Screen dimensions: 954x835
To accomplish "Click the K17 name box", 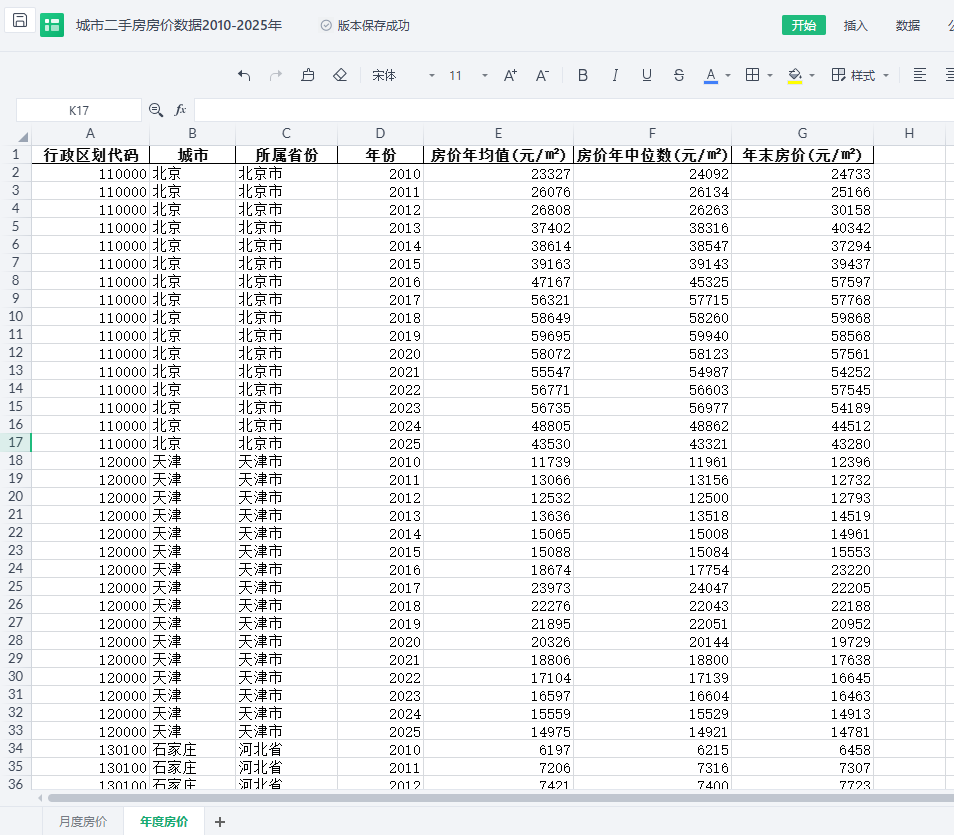I will pyautogui.click(x=78, y=110).
